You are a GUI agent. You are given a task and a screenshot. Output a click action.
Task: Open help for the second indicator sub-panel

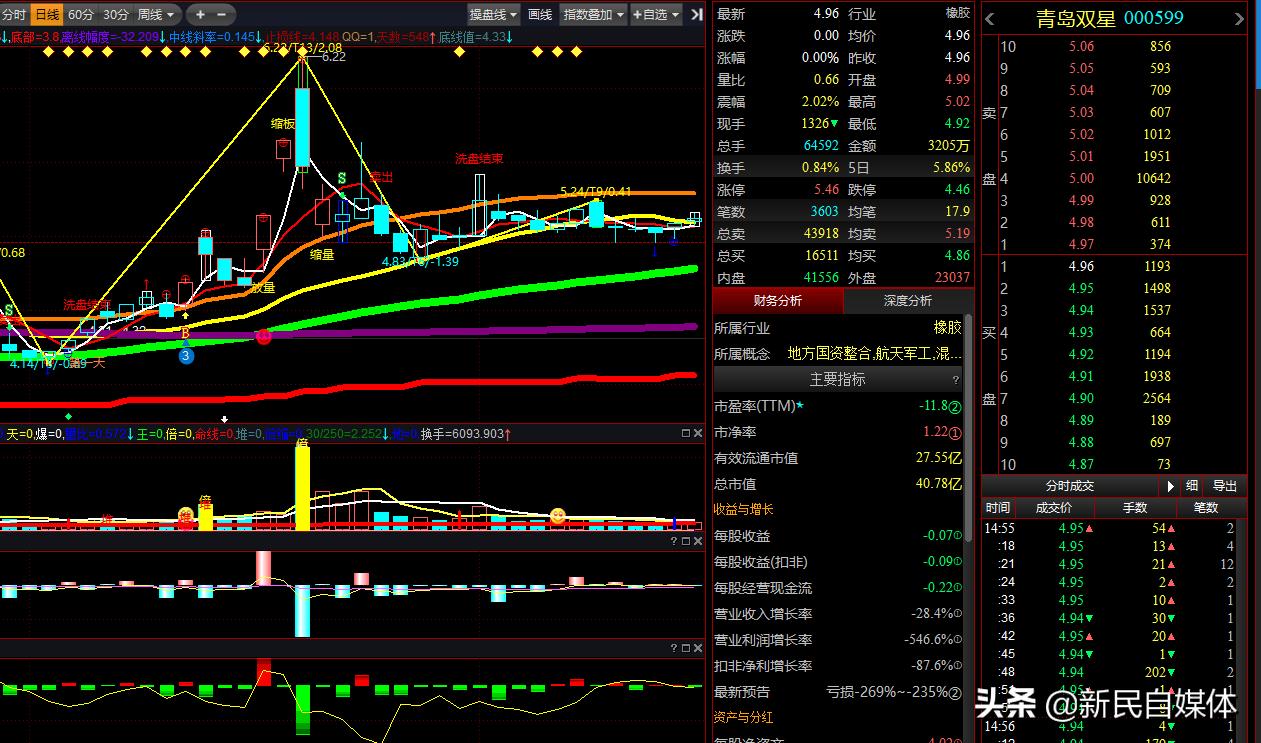tap(673, 541)
